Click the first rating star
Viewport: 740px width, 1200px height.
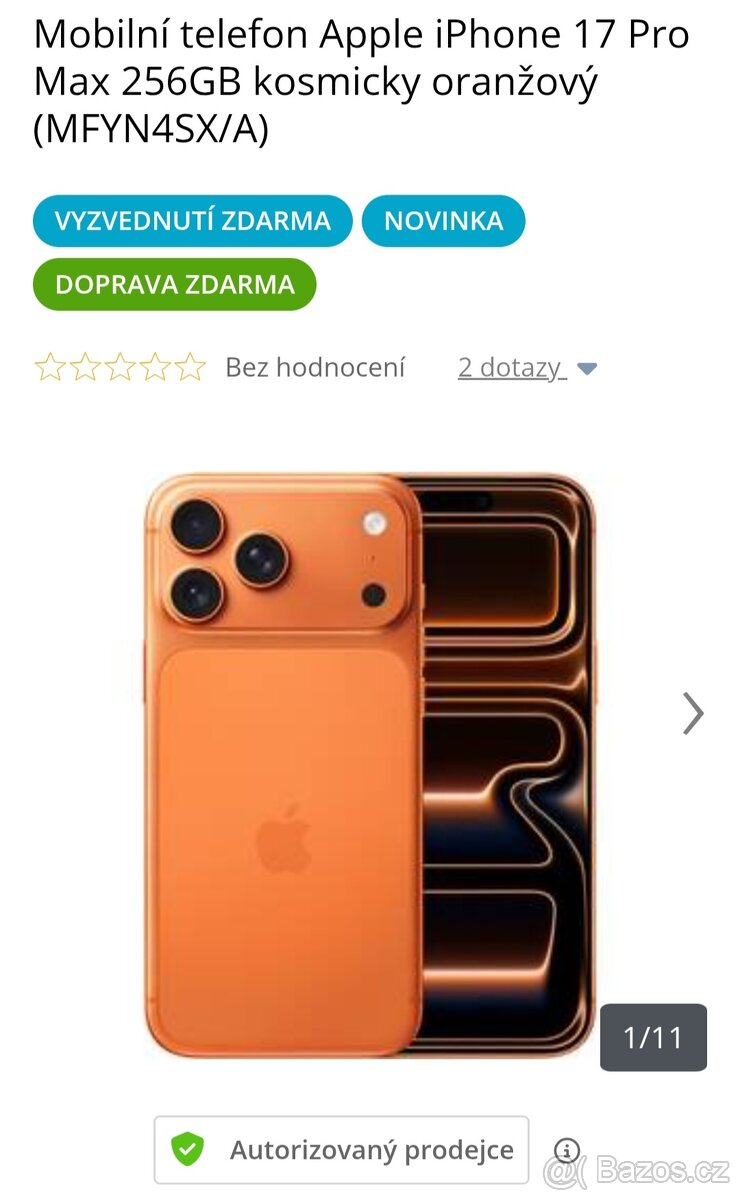(x=49, y=367)
